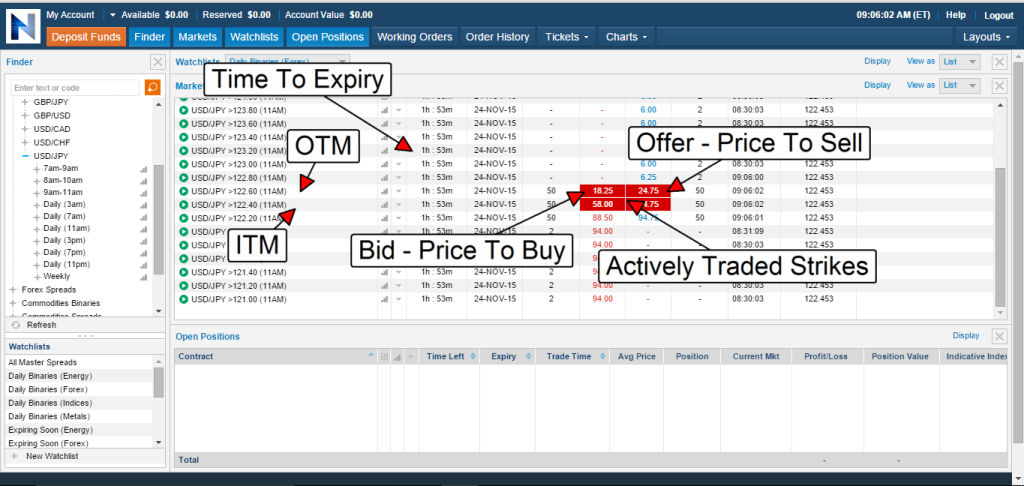Click the green icon for USD/JPY >123.00
The image size is (1024, 486).
pos(184,164)
